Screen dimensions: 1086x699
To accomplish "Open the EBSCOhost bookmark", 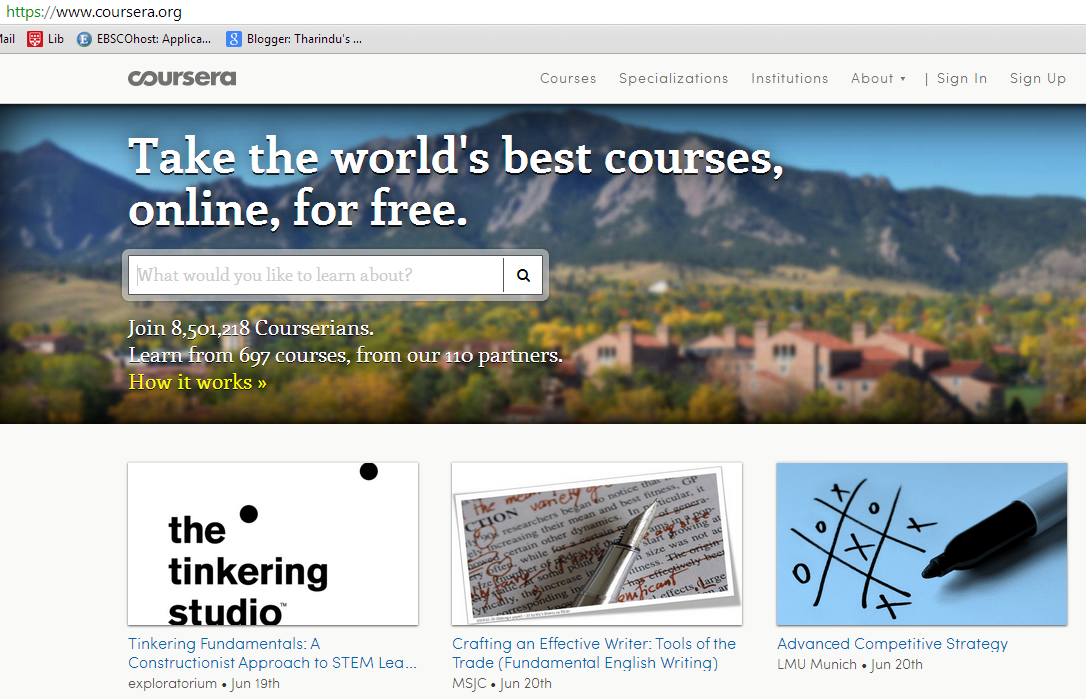I will coord(144,39).
